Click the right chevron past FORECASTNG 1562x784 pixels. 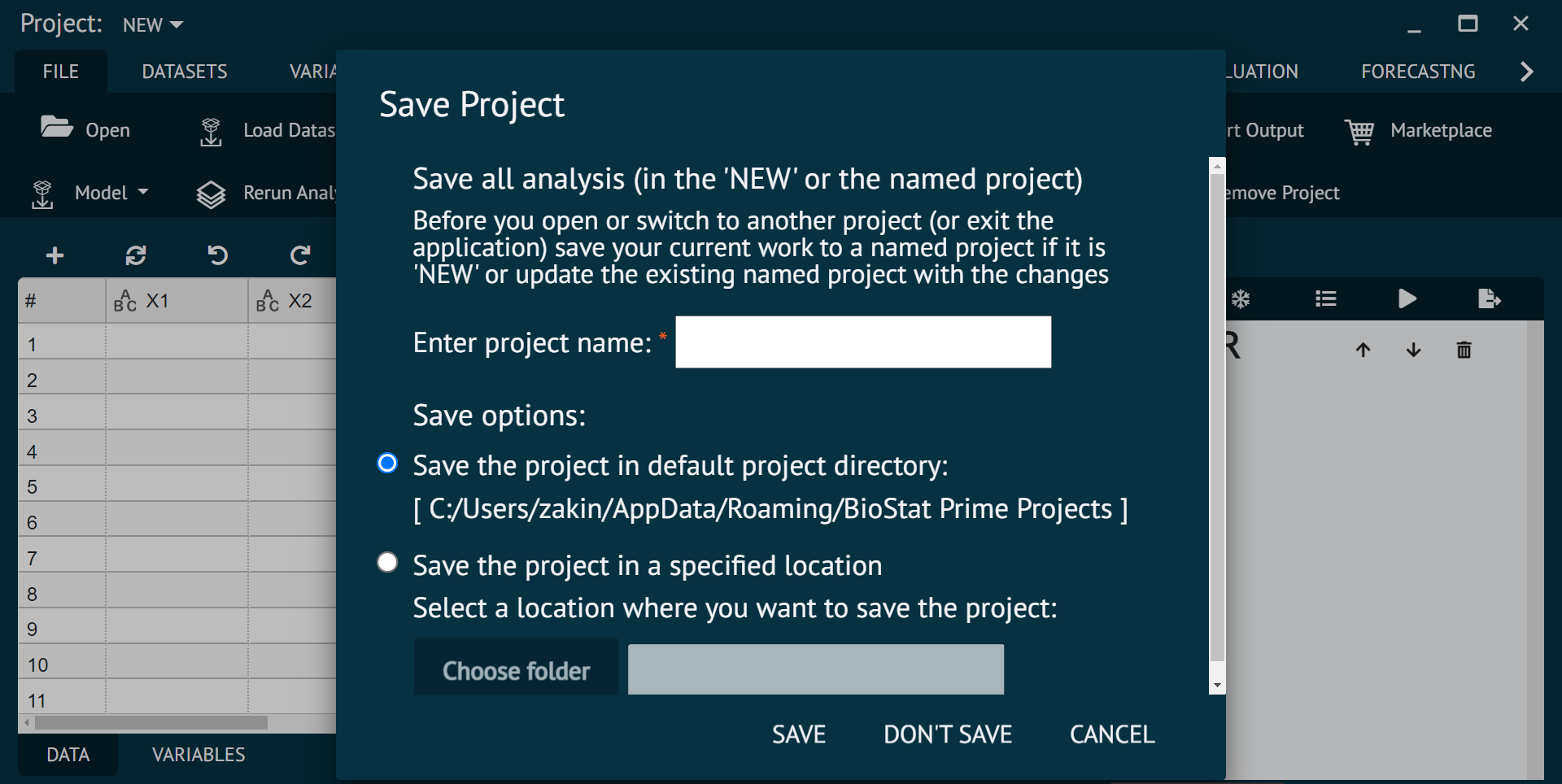(x=1525, y=72)
